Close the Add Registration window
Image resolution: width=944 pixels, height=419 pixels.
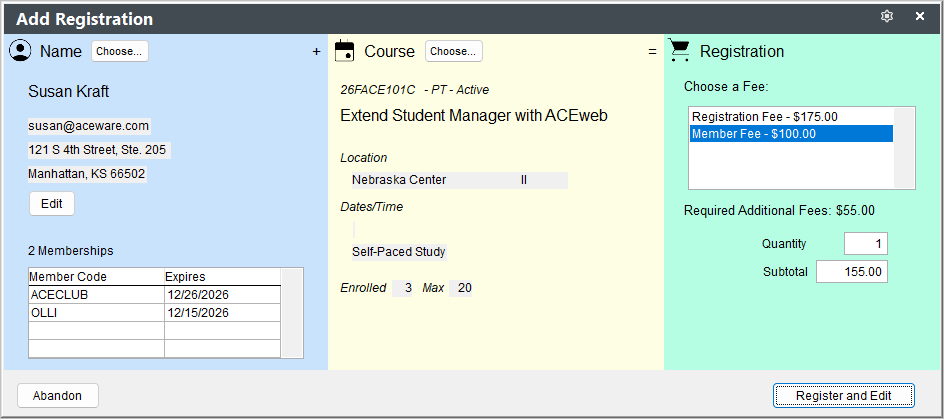click(x=920, y=17)
